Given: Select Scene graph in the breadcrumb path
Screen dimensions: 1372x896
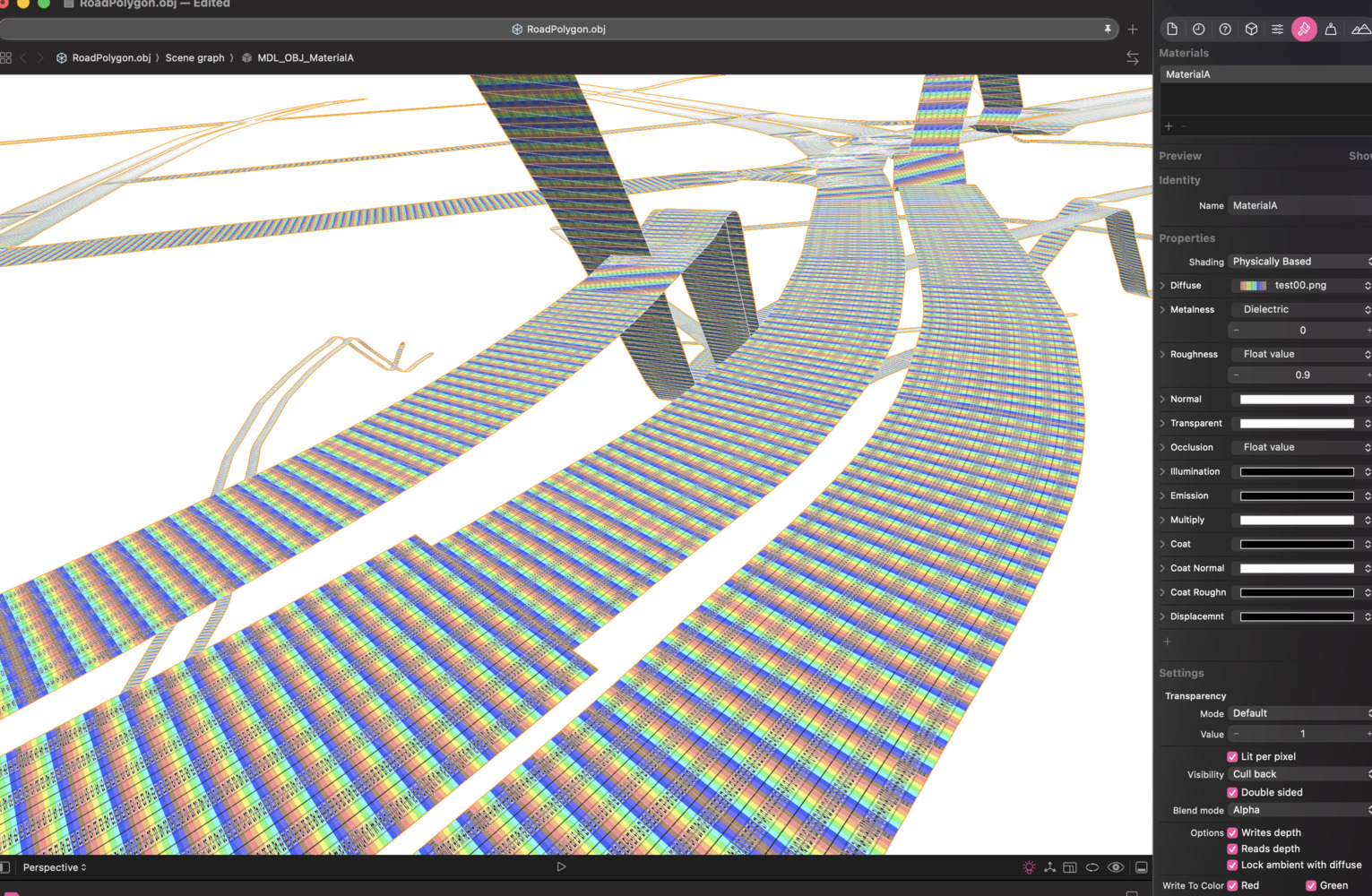Looking at the screenshot, I should coord(194,58).
